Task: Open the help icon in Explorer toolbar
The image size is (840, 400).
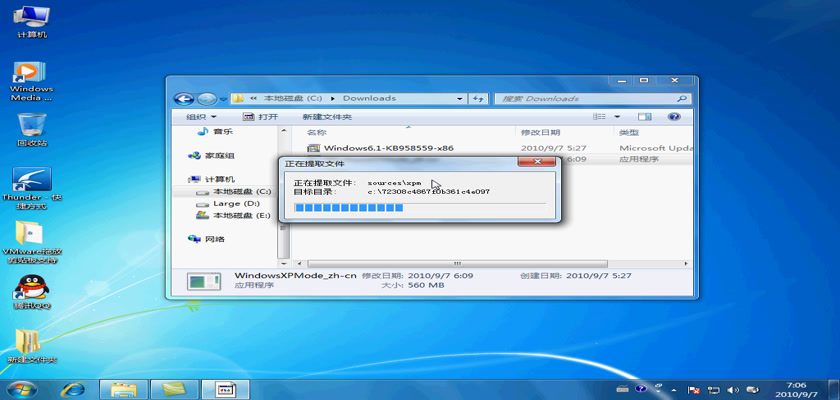Action: point(675,117)
